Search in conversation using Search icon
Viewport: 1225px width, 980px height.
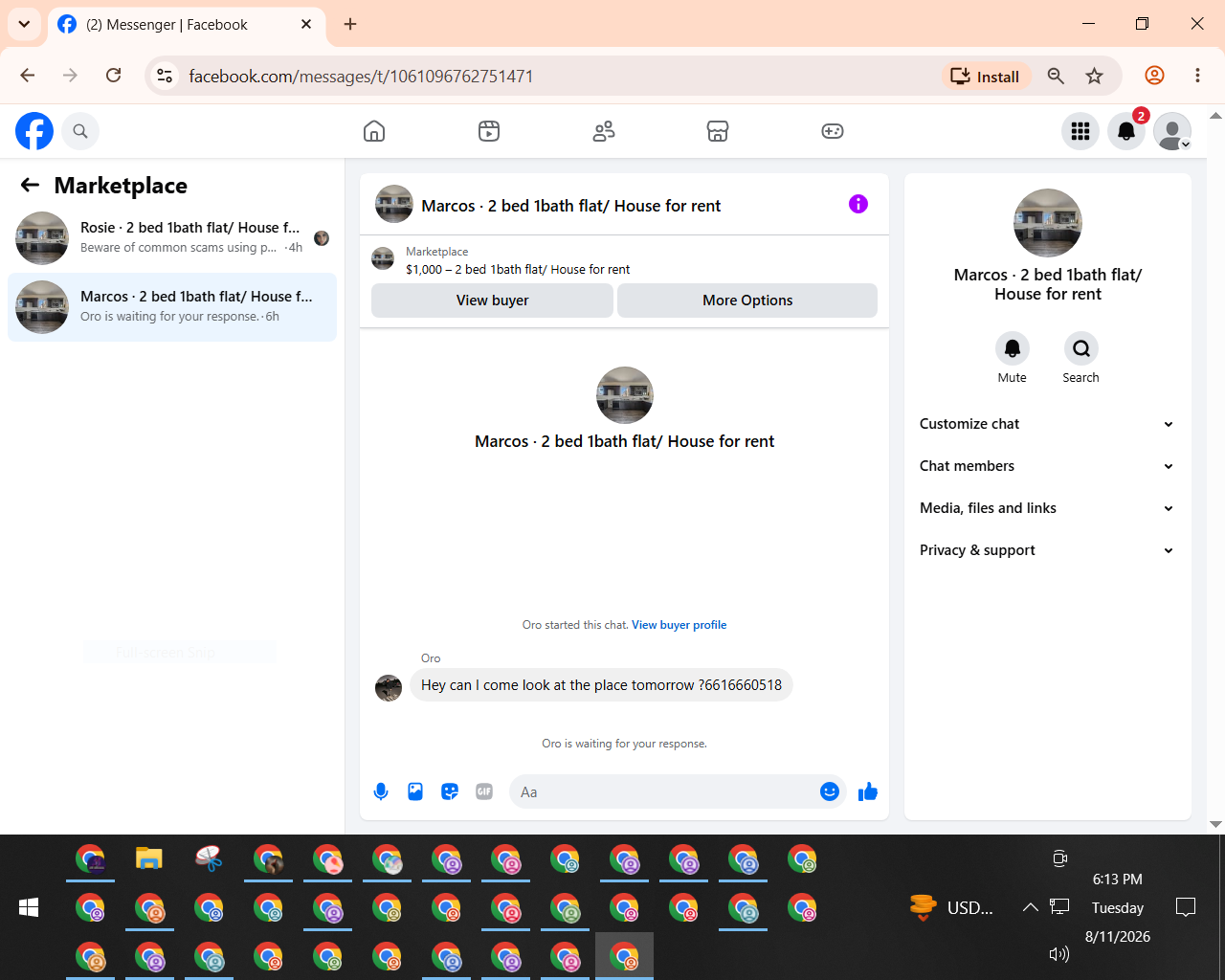pos(1081,348)
